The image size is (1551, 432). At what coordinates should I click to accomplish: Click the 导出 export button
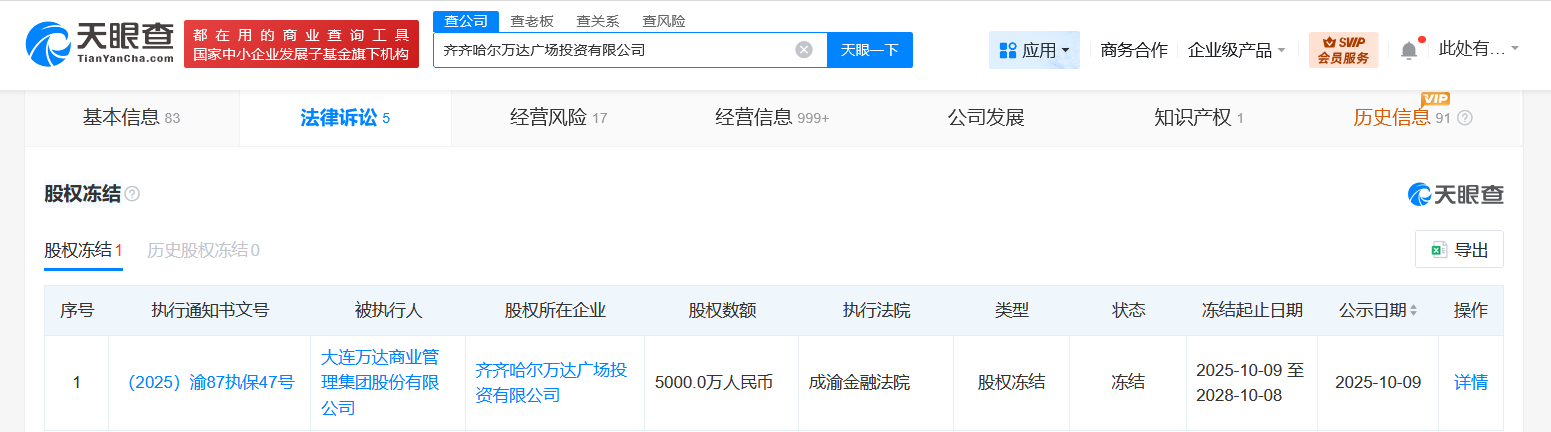[x=1459, y=250]
